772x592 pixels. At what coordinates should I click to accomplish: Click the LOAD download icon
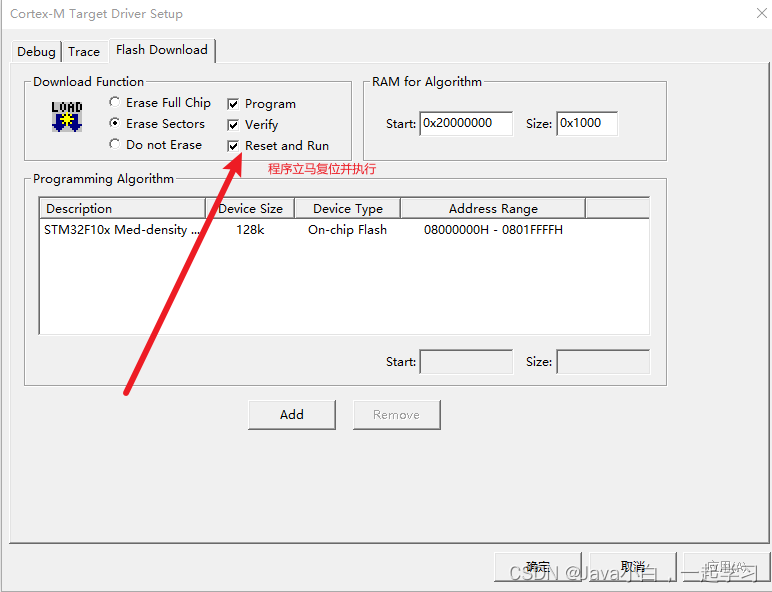pos(67,117)
